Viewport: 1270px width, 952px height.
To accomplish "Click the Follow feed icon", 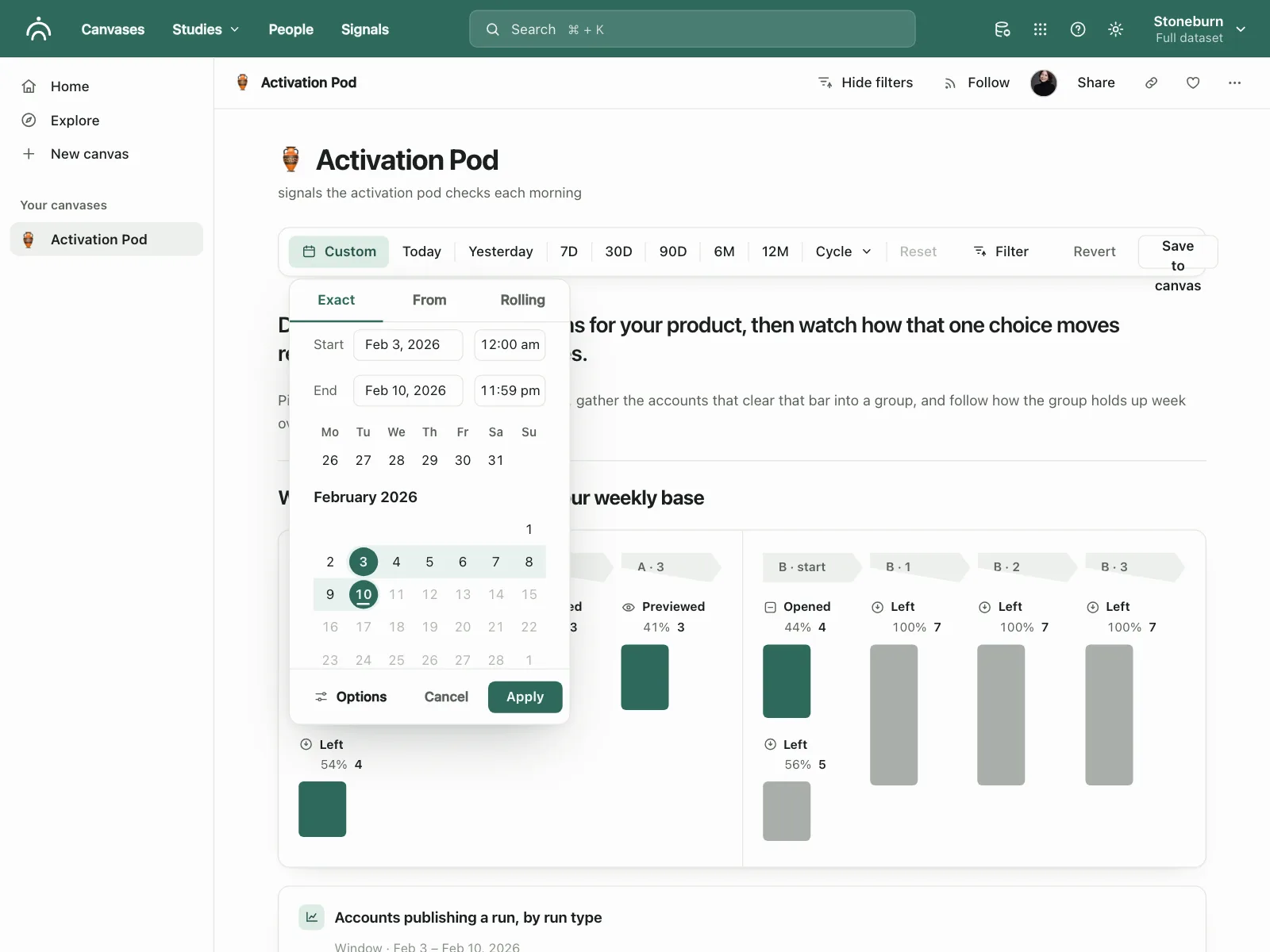I will [950, 83].
